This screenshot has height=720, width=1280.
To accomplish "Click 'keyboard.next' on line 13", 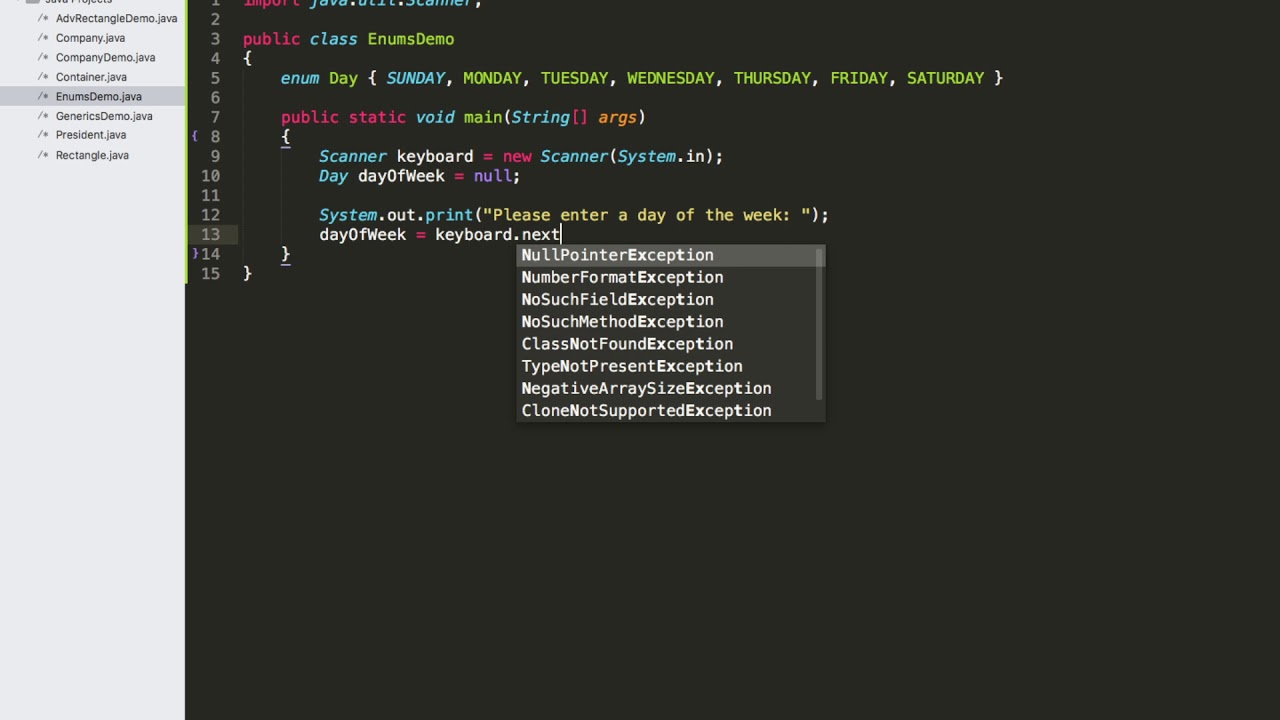I will [x=497, y=234].
